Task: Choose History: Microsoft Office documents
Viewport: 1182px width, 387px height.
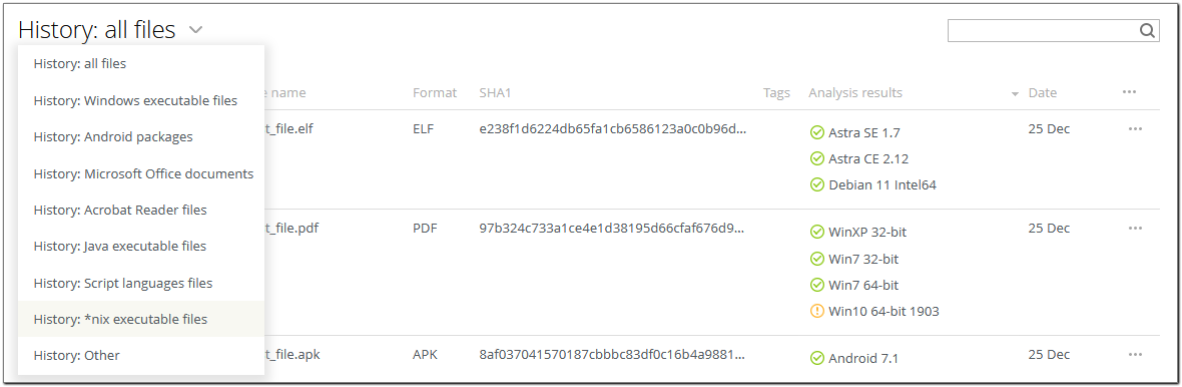Action: (x=143, y=174)
